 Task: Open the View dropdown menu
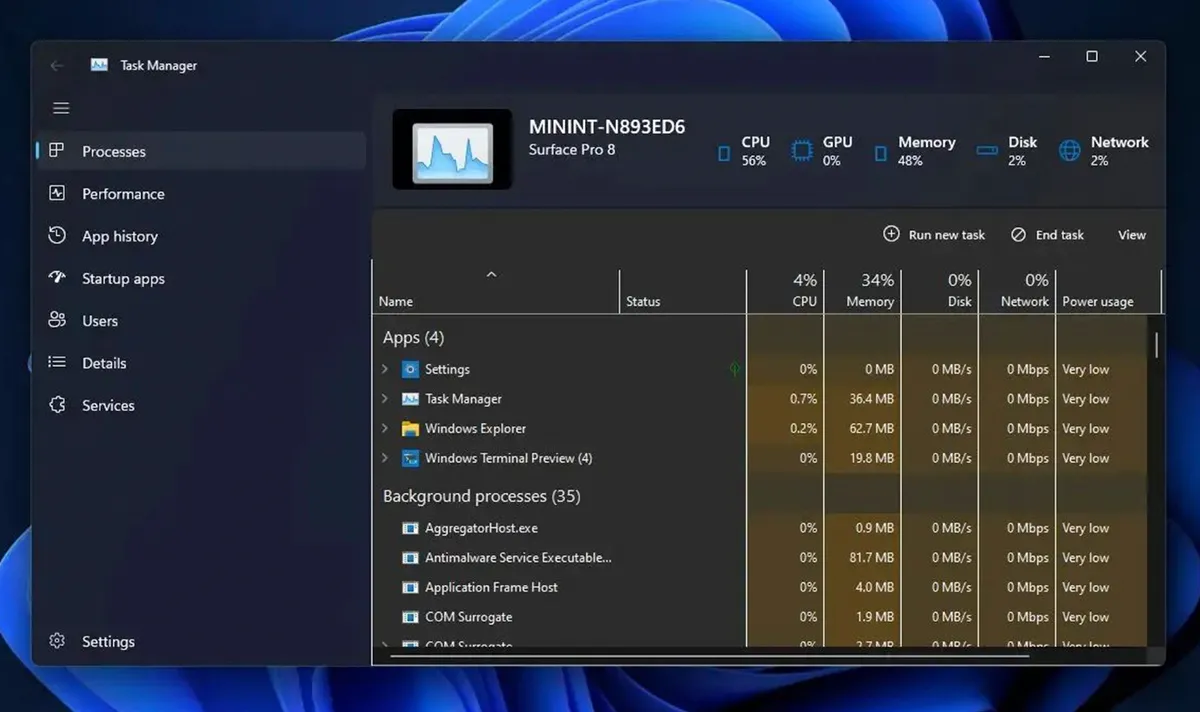(1131, 235)
